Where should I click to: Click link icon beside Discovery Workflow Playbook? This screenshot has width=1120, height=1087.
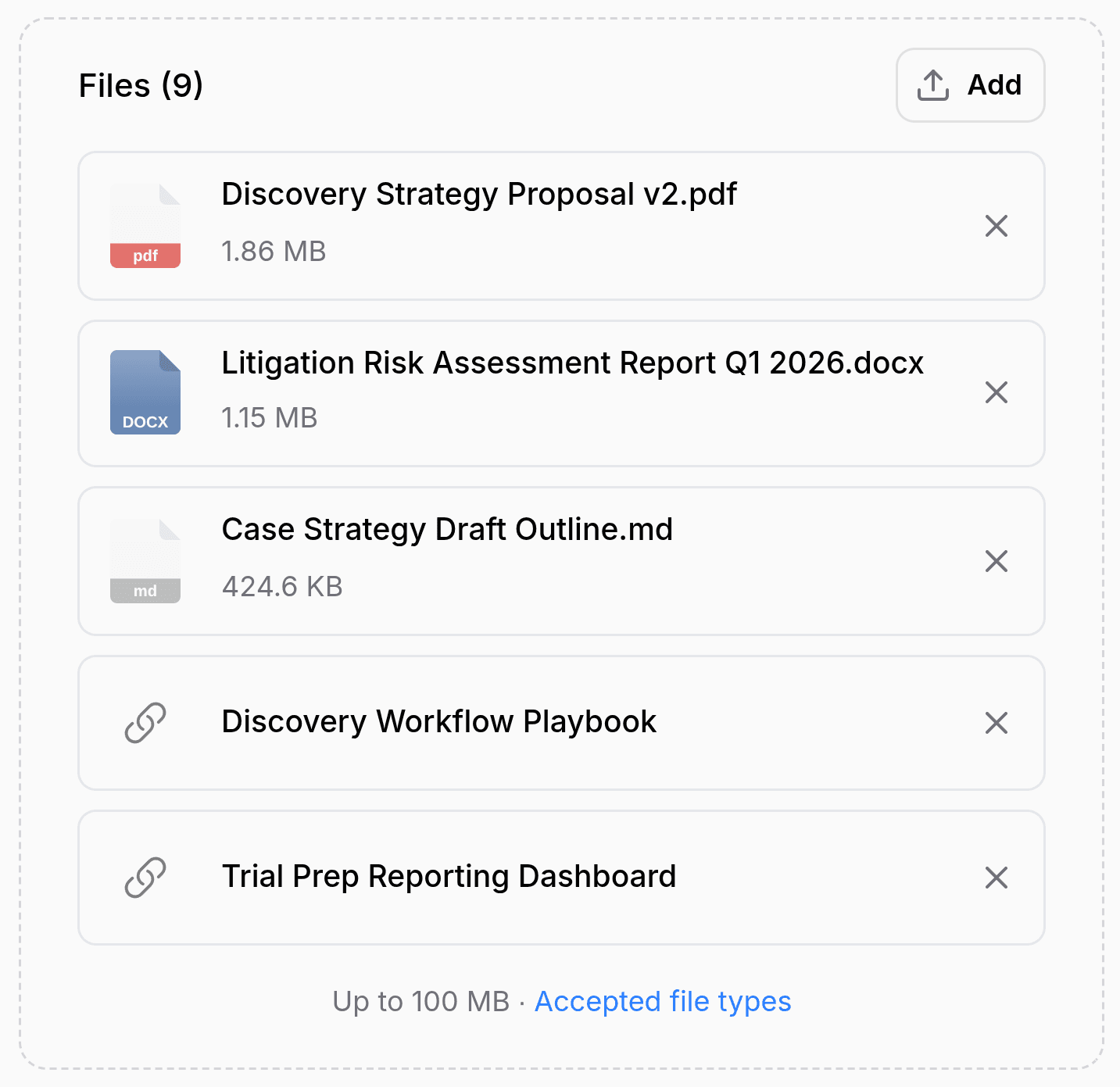pos(145,723)
